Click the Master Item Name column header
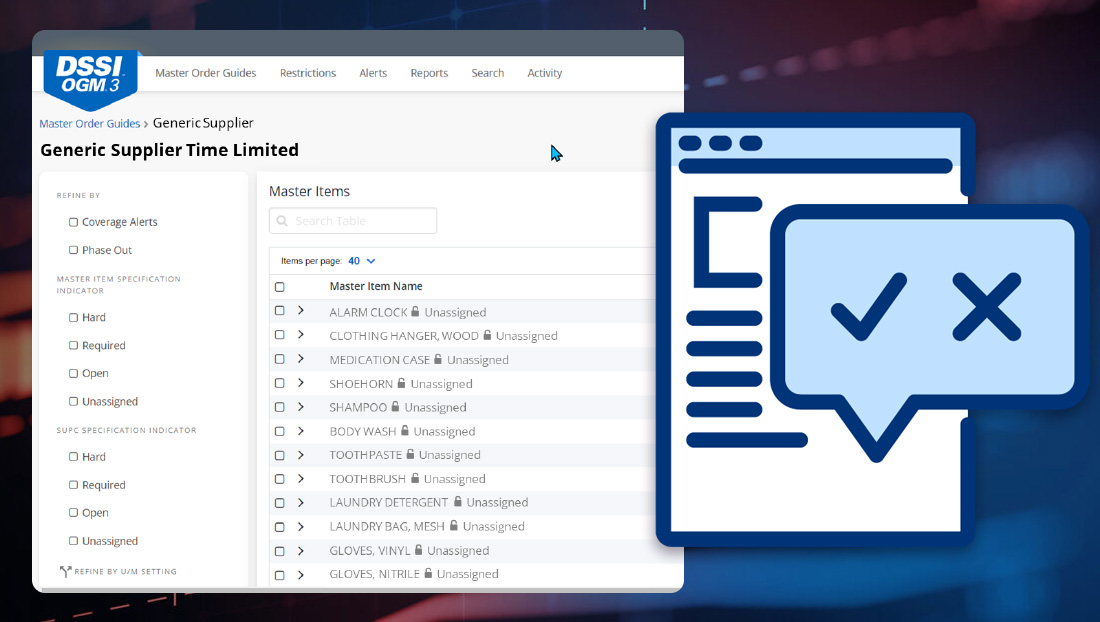1100x622 pixels. pos(376,287)
